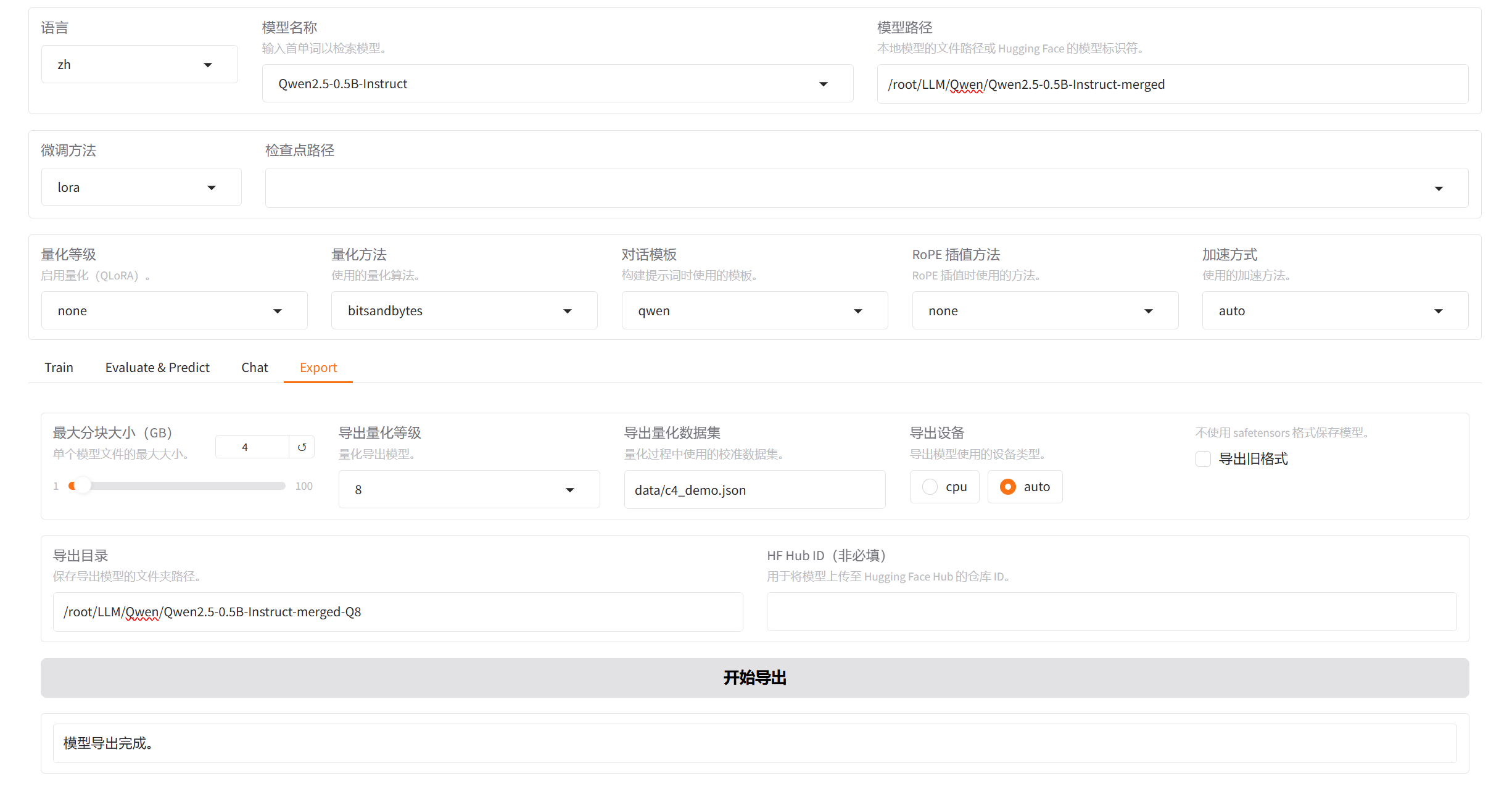The height and width of the screenshot is (789, 1512).
Task: Open the 量化方法 bitsandbytes dropdown
Action: [464, 311]
